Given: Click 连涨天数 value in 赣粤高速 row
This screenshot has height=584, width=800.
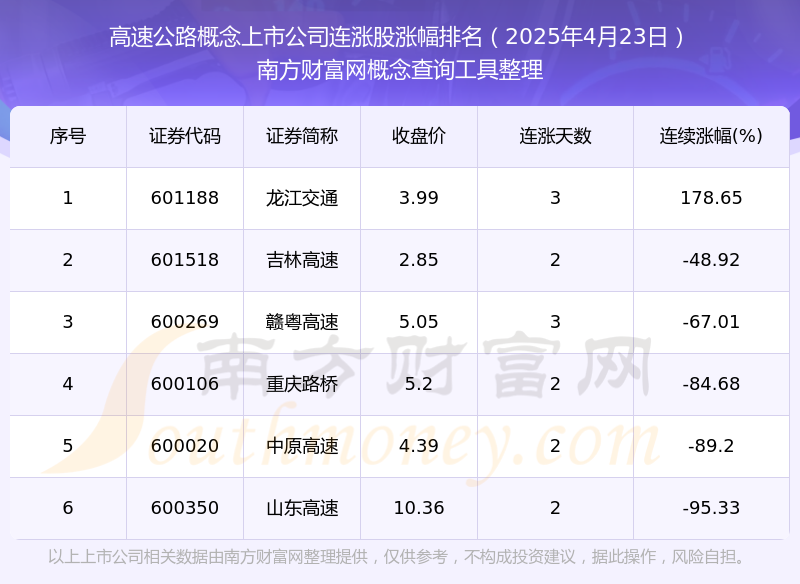Looking at the screenshot, I should point(555,322).
